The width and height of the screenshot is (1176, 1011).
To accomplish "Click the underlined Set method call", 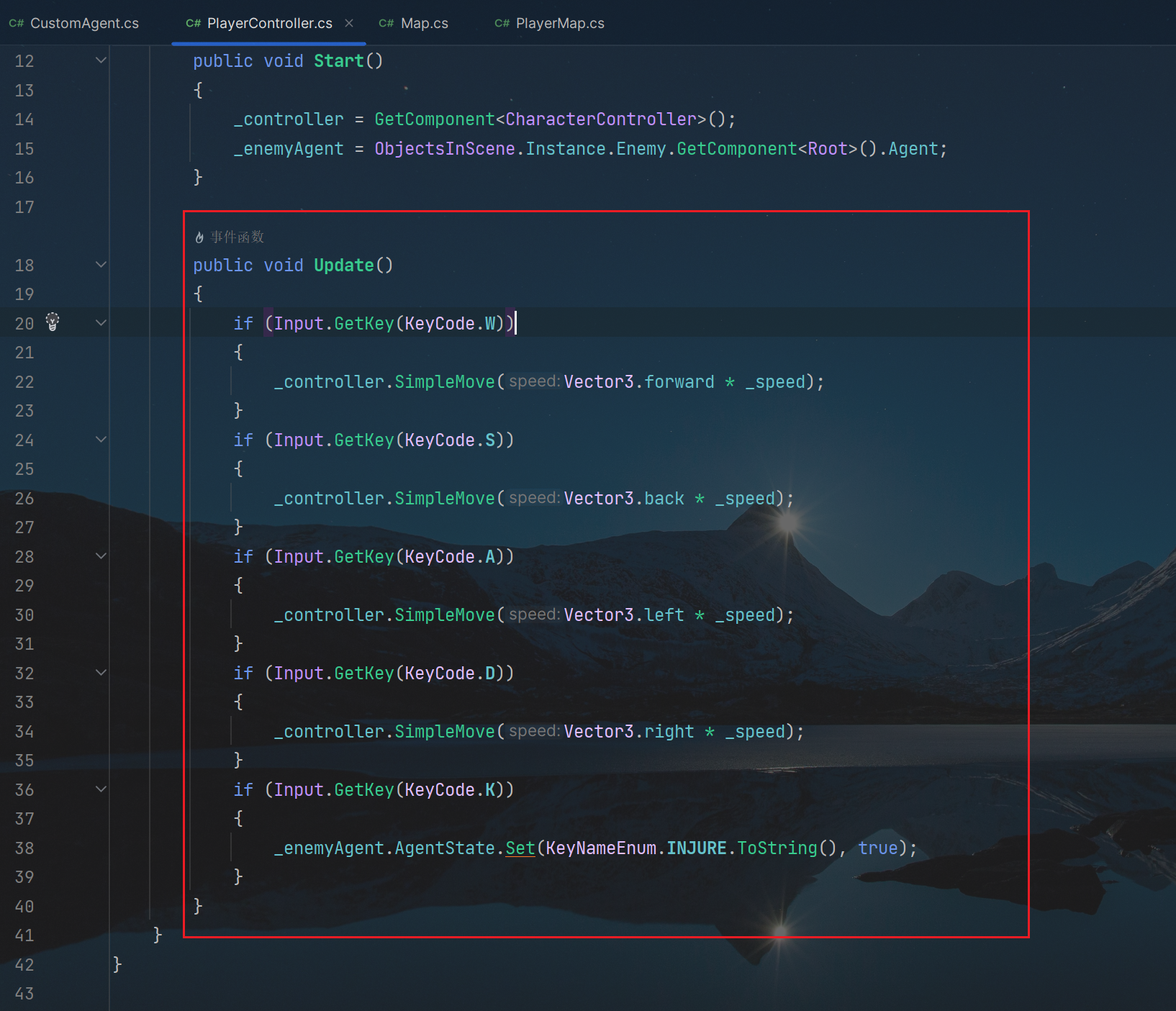I will click(x=520, y=848).
